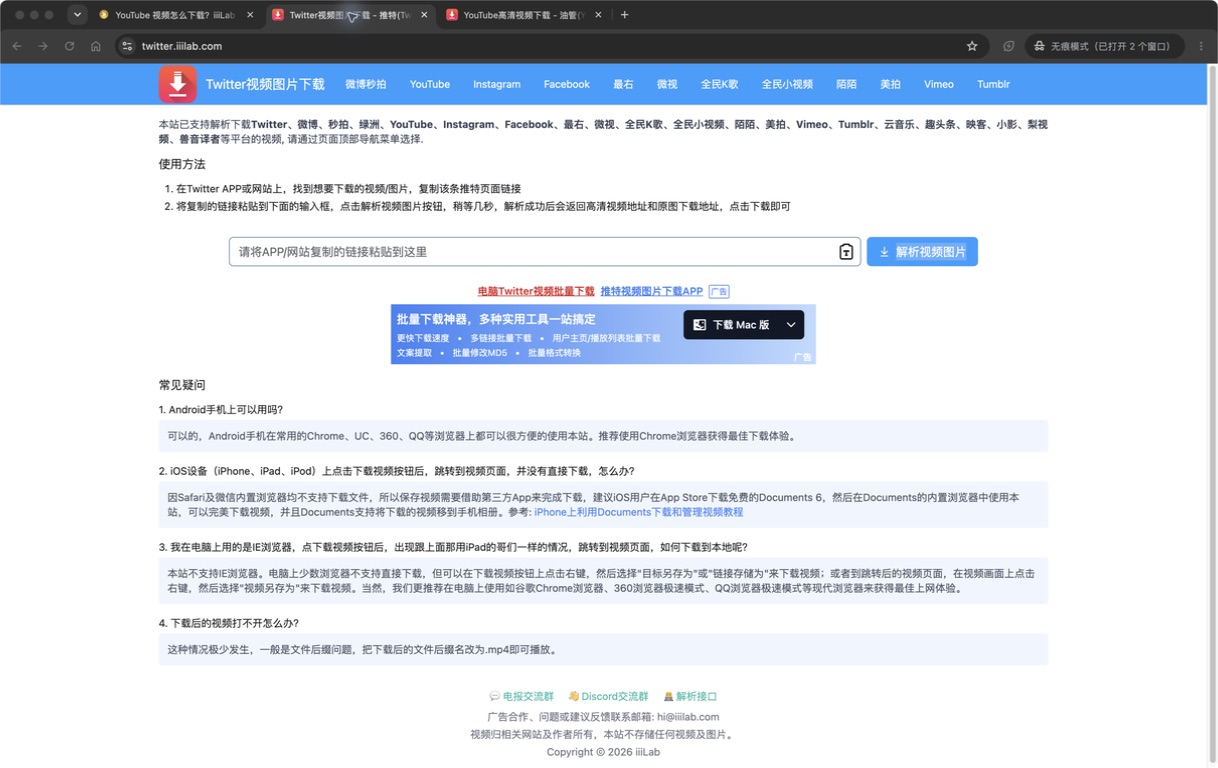Open the YouTube navigation item
The height and width of the screenshot is (768, 1218).
click(x=430, y=84)
